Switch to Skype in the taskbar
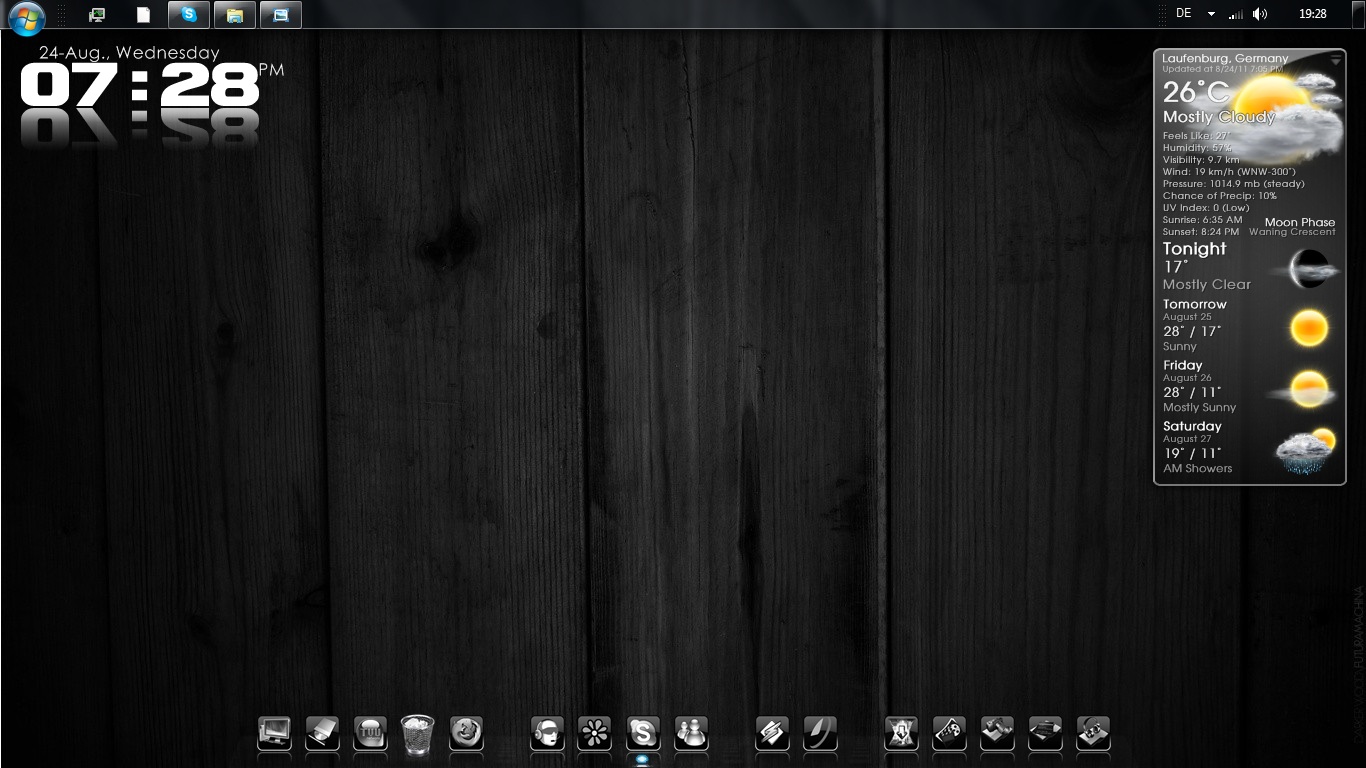The height and width of the screenshot is (768, 1366). coord(189,15)
